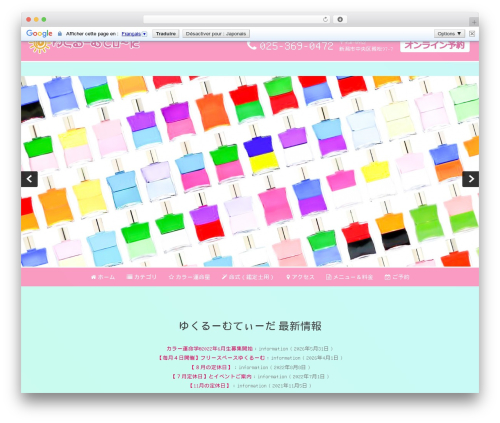Click the colorful bottles slider image
Viewport: 500px width, 423px height.
coord(250,171)
